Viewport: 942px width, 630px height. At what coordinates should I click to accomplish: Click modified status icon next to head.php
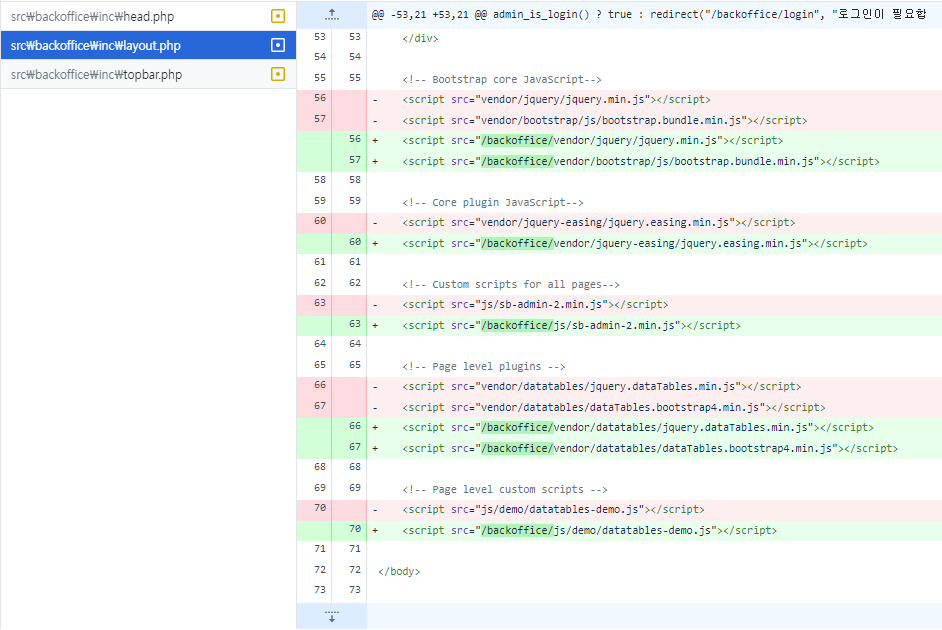[278, 16]
